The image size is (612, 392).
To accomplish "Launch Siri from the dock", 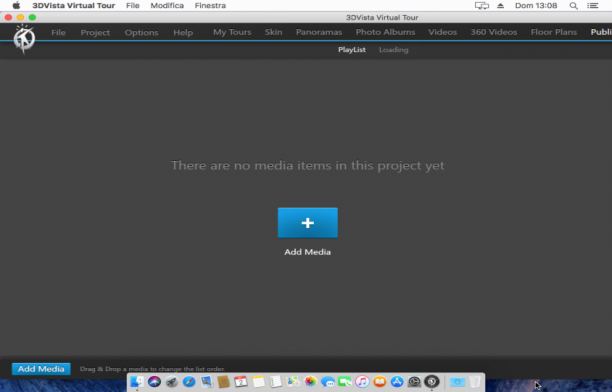I will 154,381.
